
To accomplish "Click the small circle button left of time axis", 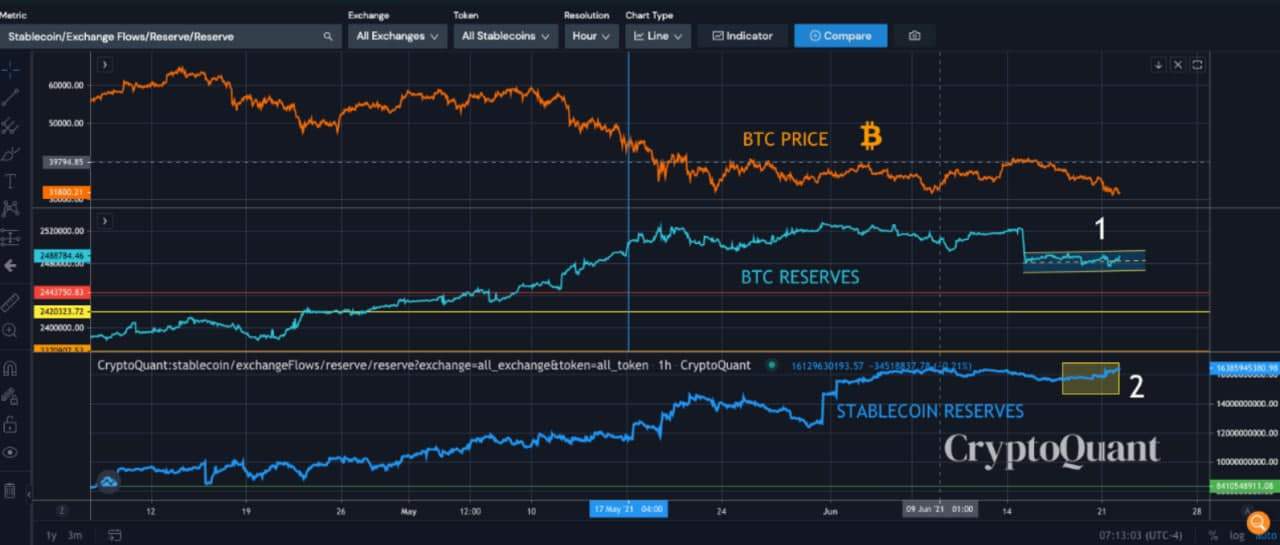I will [x=61, y=509].
